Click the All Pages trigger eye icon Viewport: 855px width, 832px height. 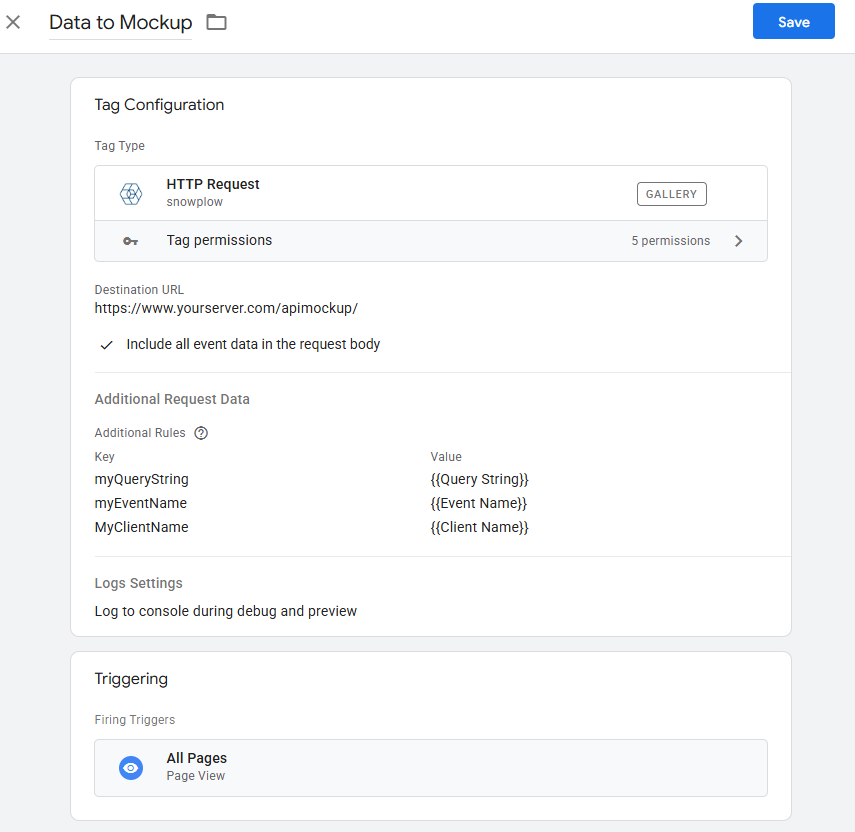pos(131,768)
